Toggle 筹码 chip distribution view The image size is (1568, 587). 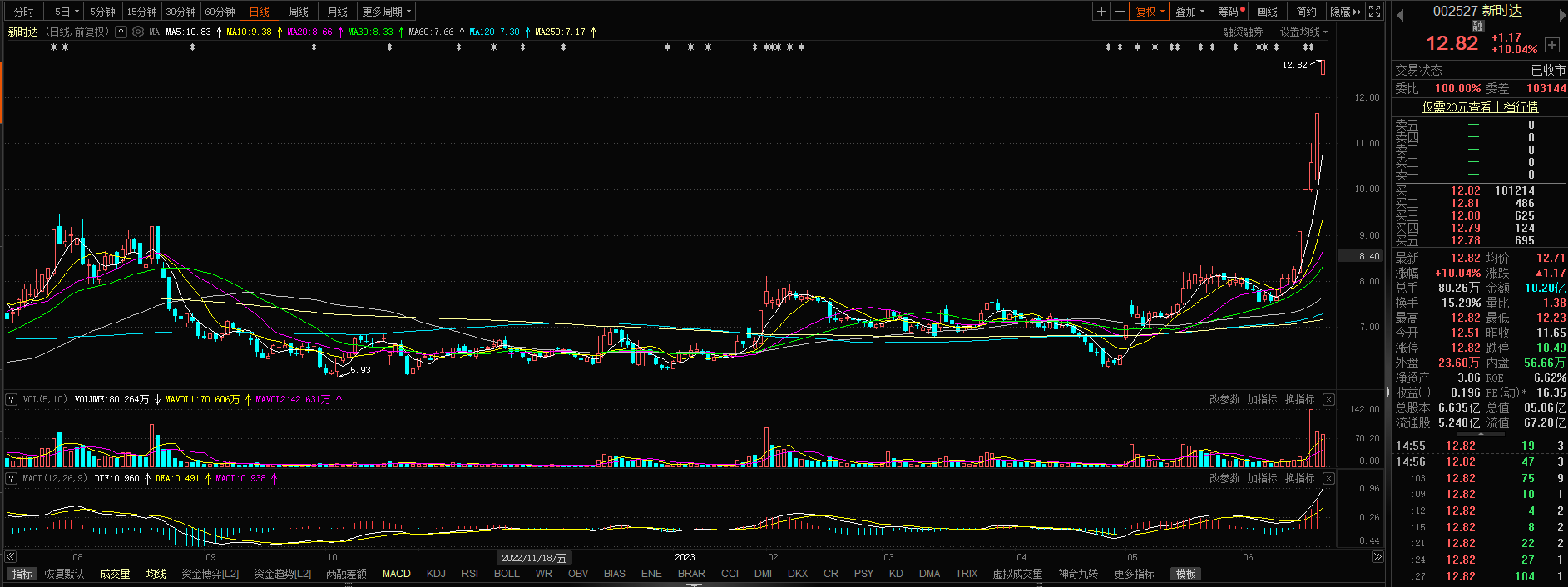point(1229,12)
